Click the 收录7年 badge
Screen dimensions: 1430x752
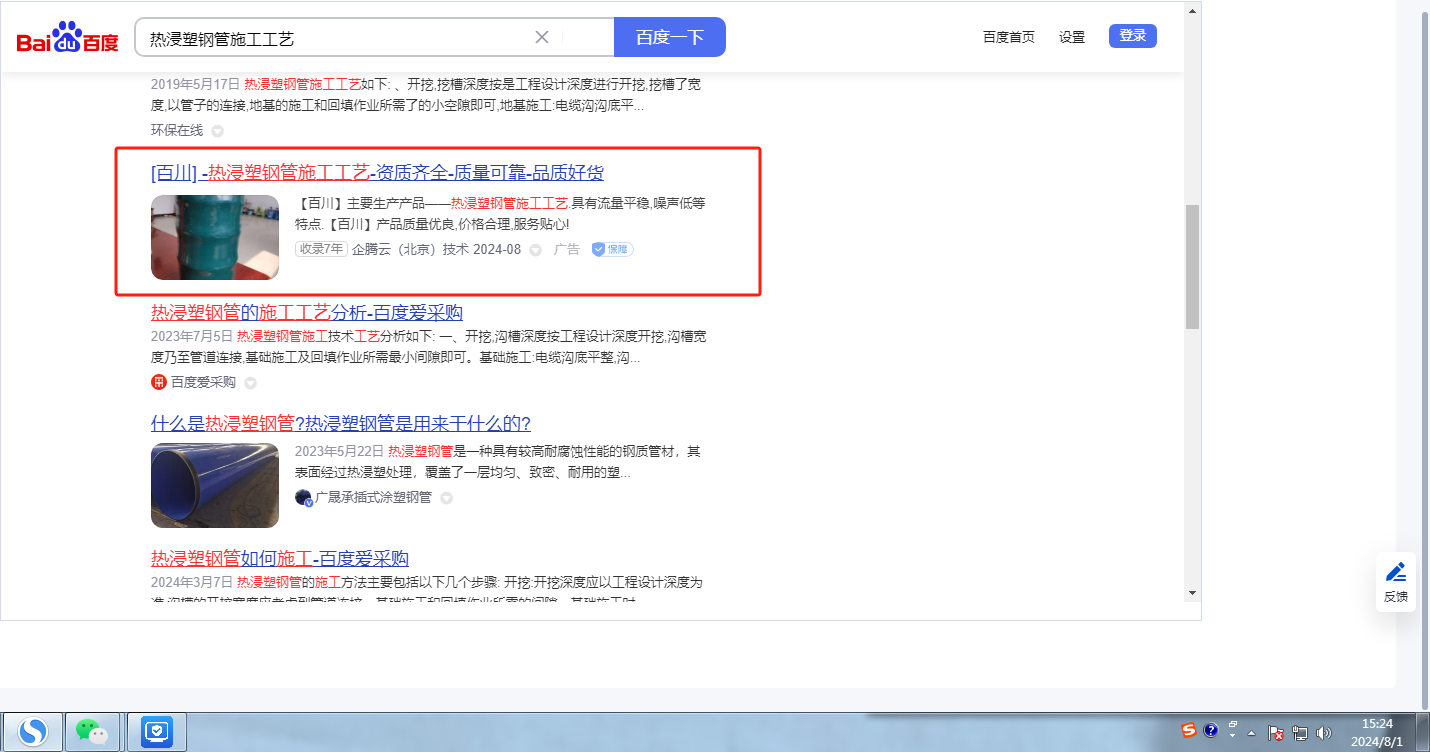coord(320,249)
